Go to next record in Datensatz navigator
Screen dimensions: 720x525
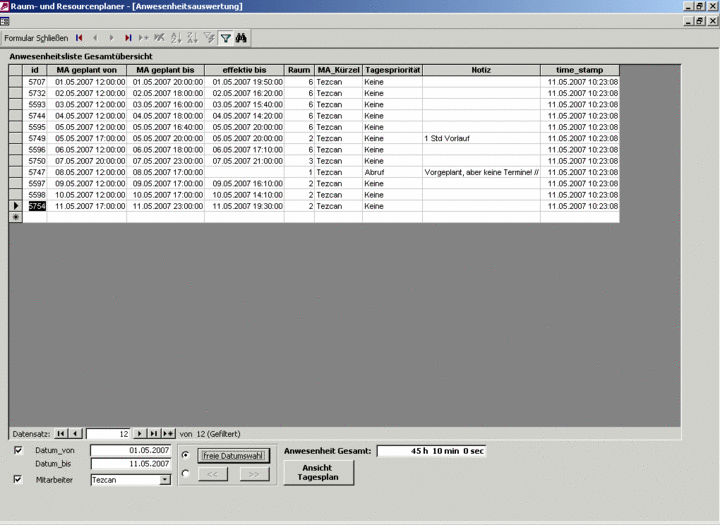140,434
